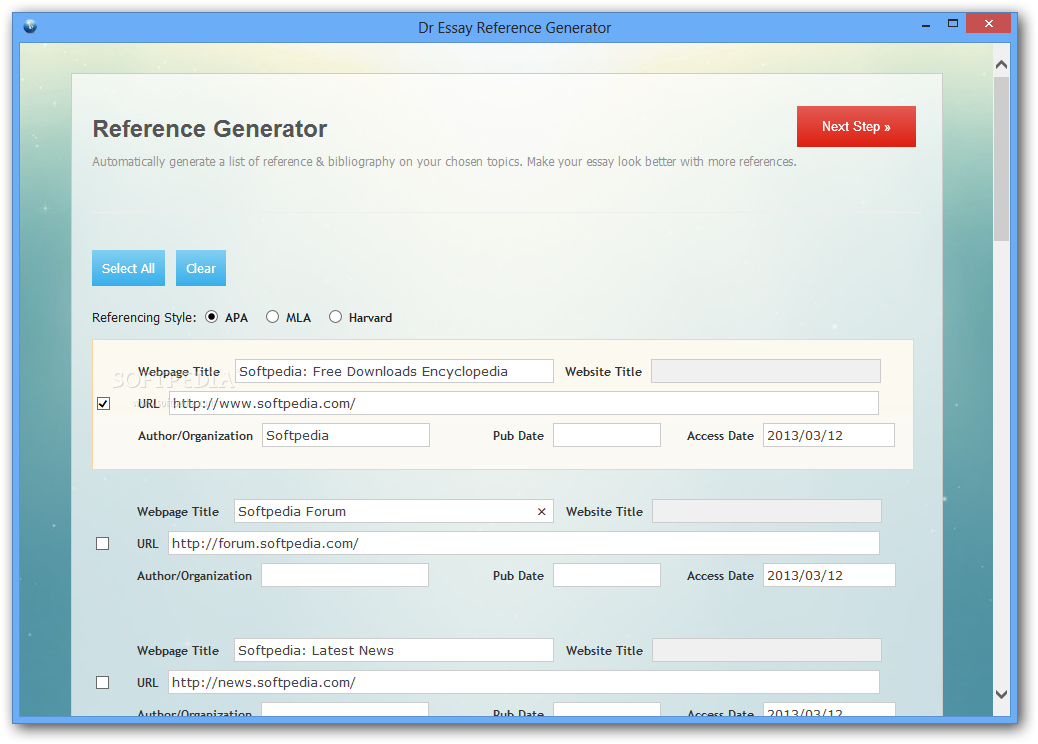Click Pub Date field in Softpedia Forum entry
Viewport: 1038px width, 744px height.
click(607, 575)
